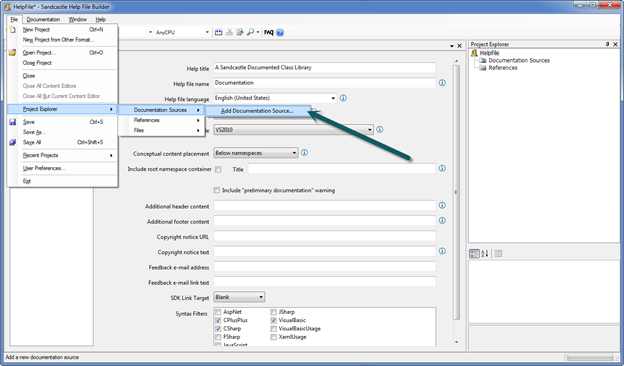
Task: Sort property grid Alphabetically
Action: click(x=485, y=253)
